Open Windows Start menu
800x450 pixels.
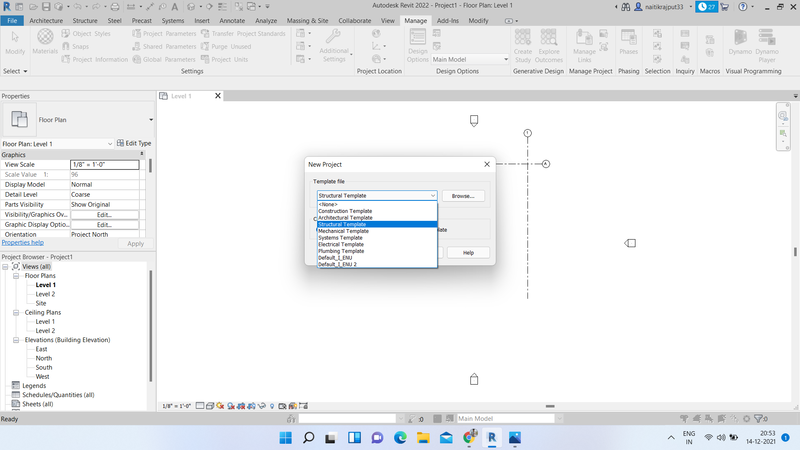[286, 438]
